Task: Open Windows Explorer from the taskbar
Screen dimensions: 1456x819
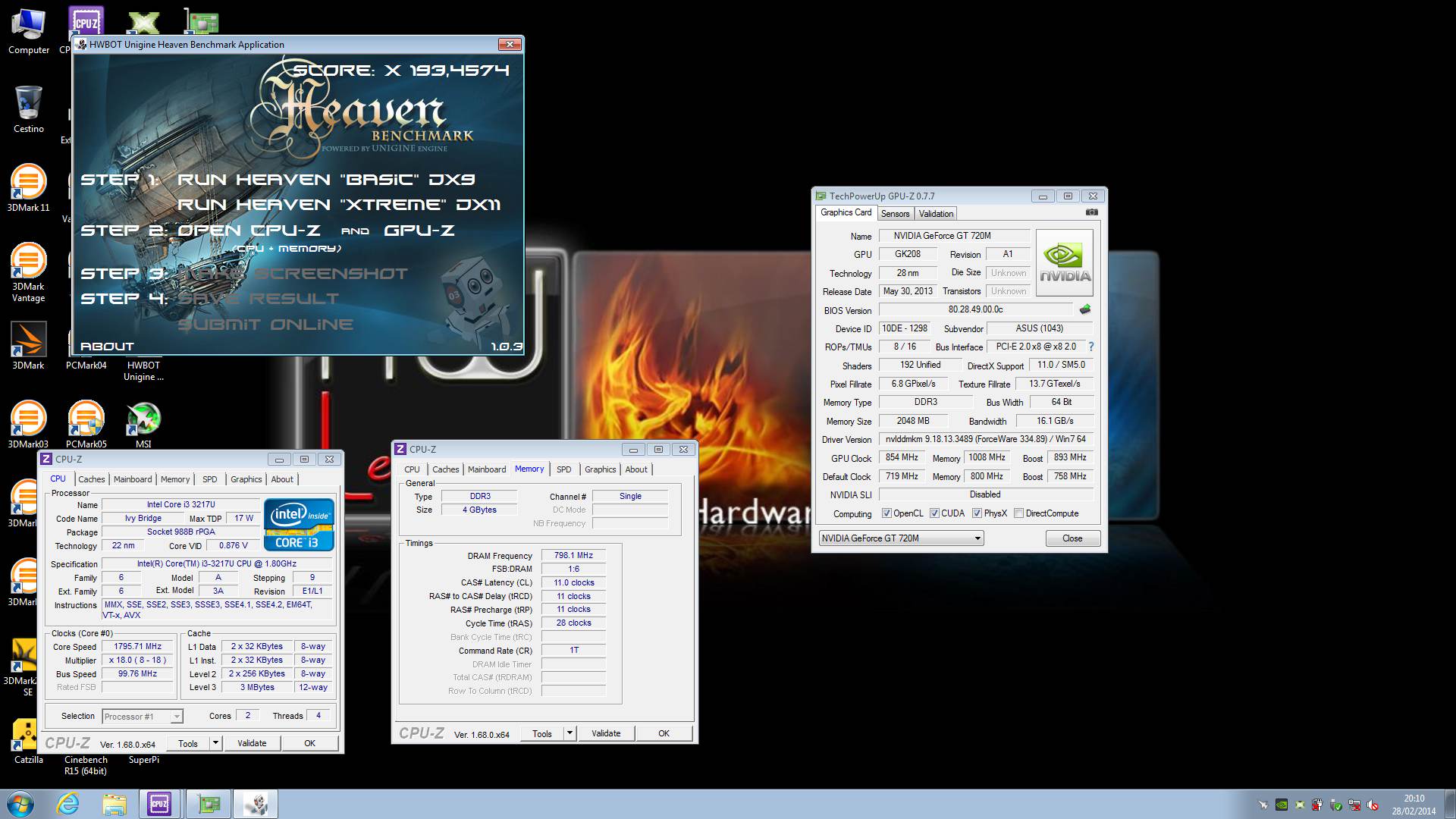Action: (114, 804)
